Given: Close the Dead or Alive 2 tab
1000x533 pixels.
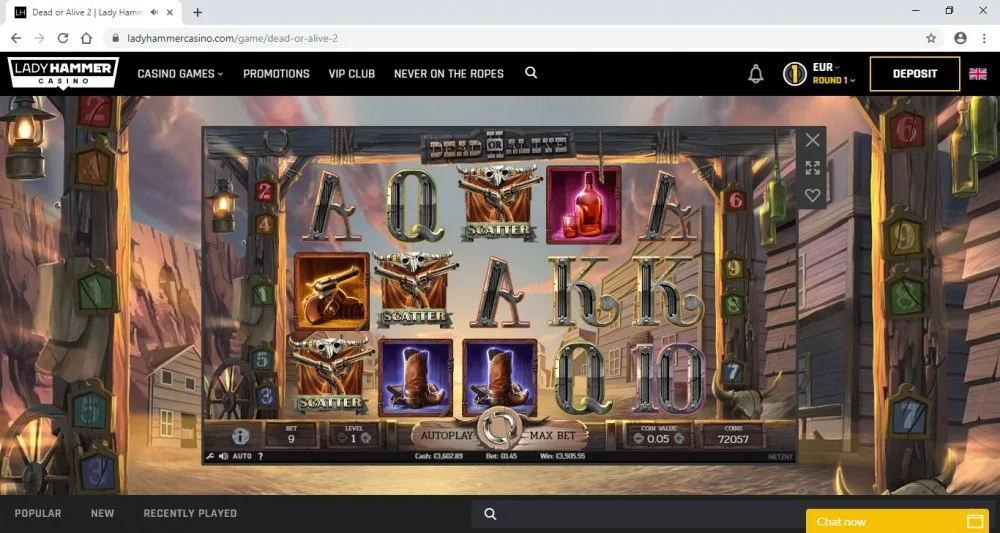Looking at the screenshot, I should click(x=172, y=12).
